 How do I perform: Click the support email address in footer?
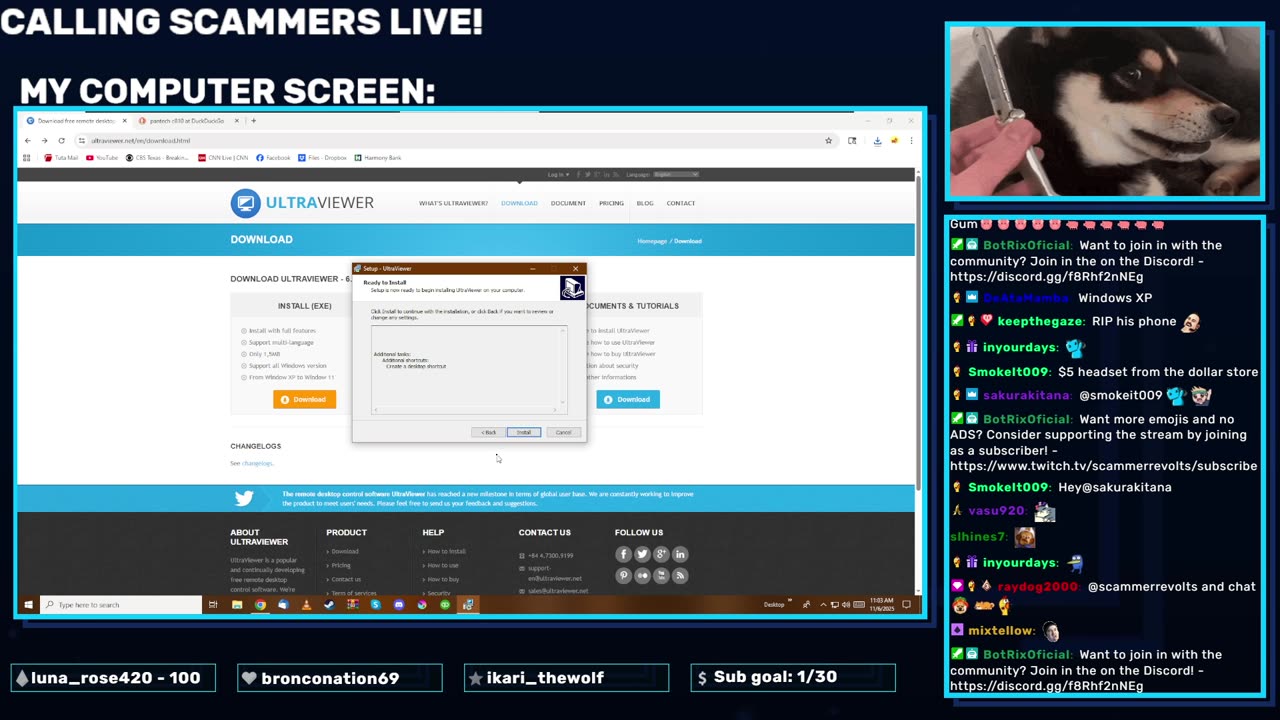555,573
